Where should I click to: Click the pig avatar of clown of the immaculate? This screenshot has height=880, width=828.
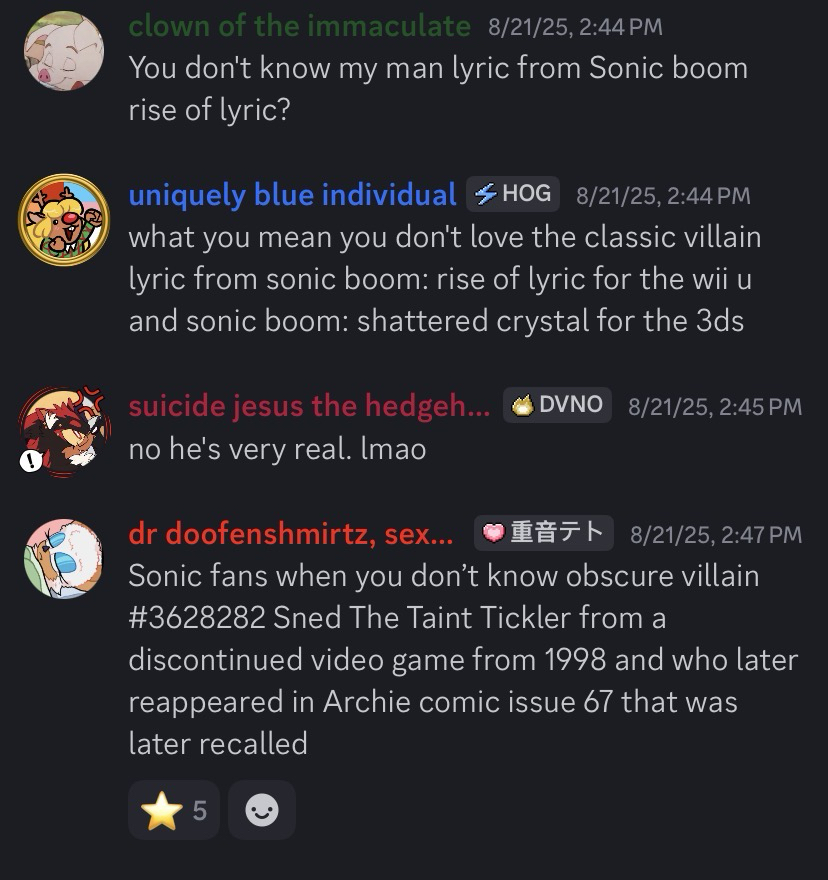[64, 52]
